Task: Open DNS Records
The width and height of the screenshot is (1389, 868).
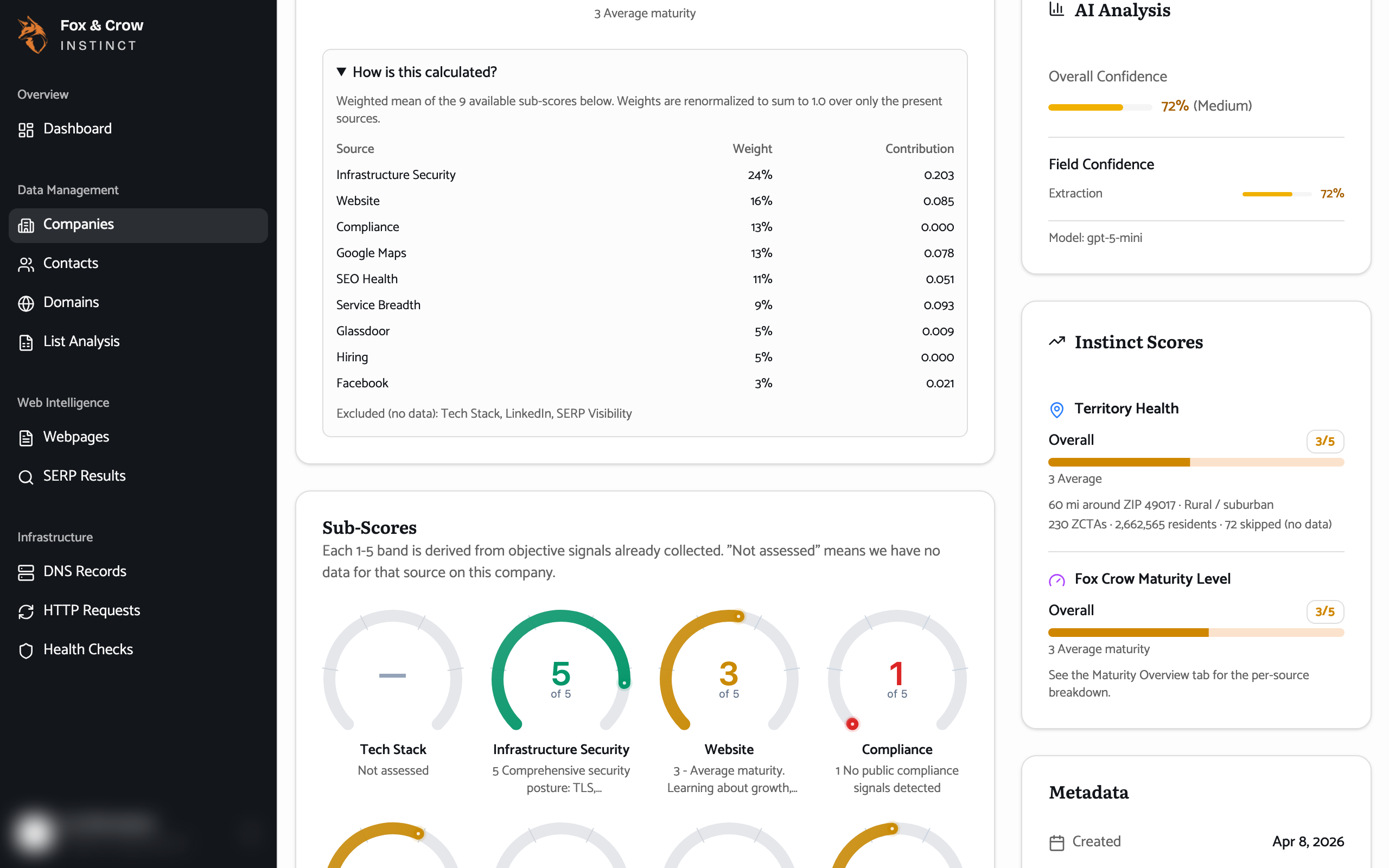Action: point(138,572)
